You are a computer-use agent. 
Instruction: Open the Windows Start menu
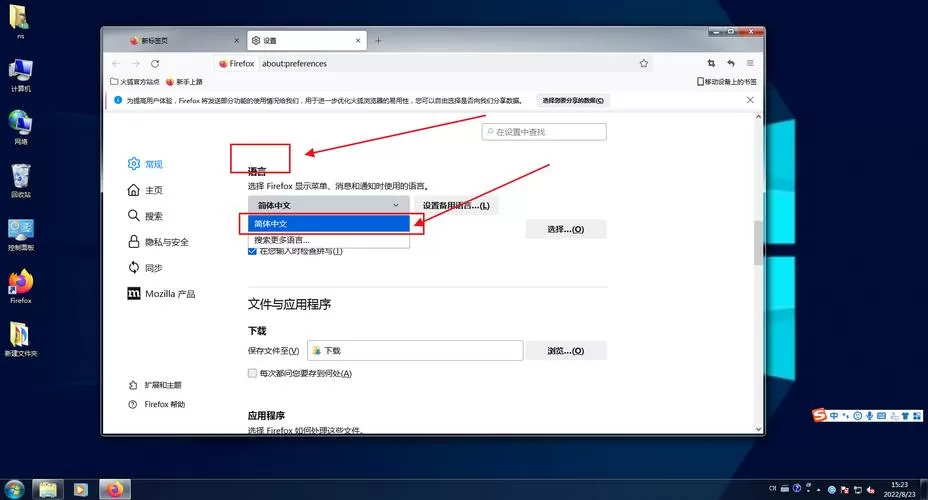click(x=14, y=489)
